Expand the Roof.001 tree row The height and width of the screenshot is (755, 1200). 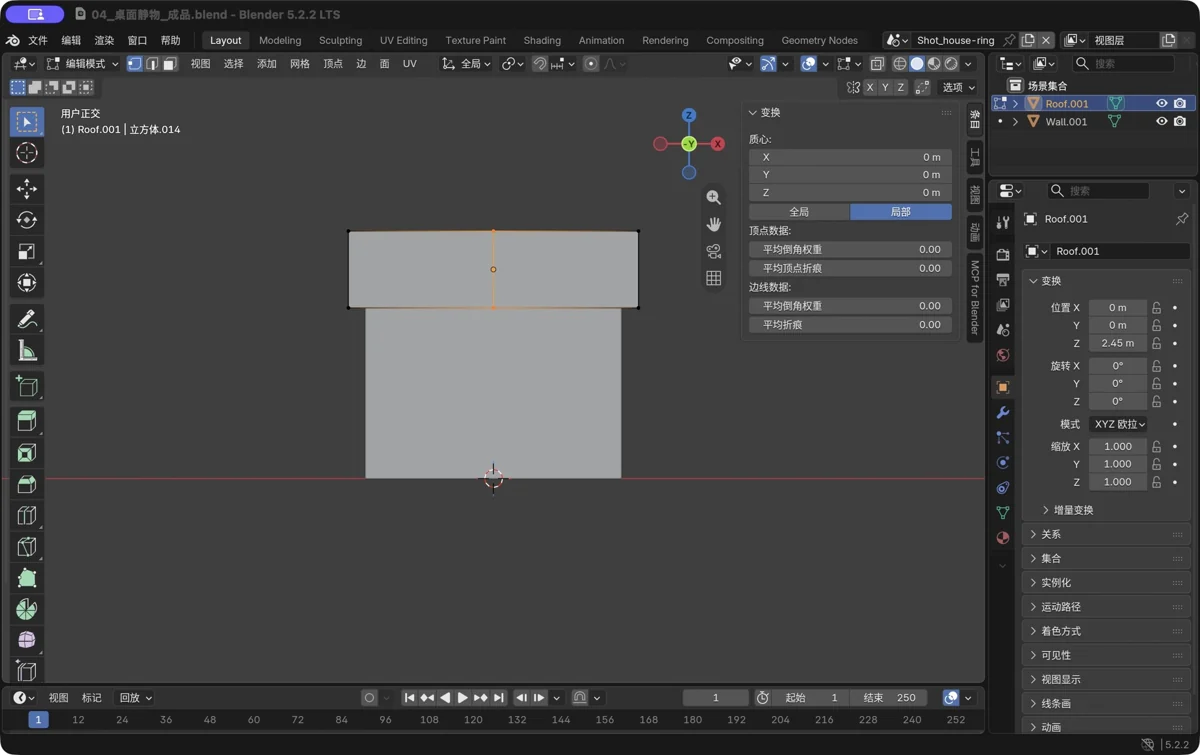point(1016,104)
